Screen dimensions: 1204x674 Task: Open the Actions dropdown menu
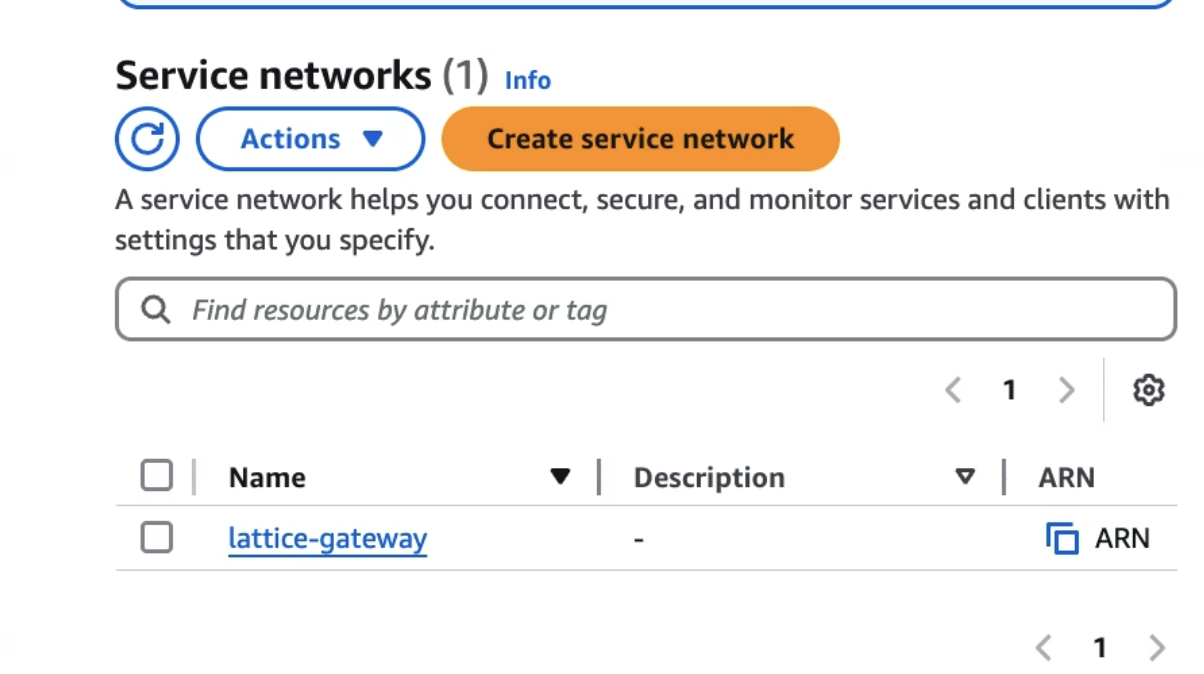311,139
